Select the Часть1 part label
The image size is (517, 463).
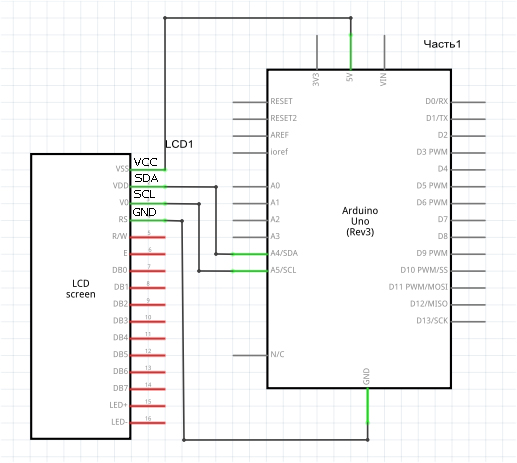442,44
